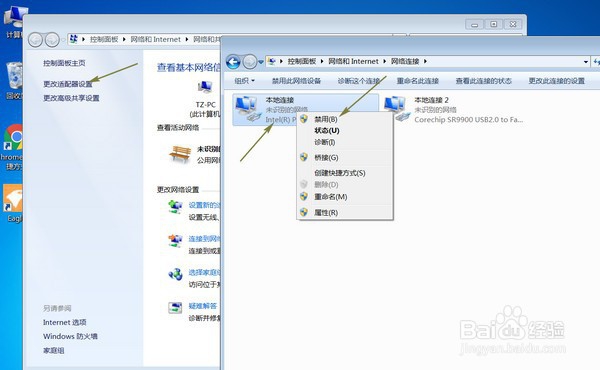The image size is (600, 370).
Task: Open Internet 选项 link in the sidebar
Action: click(x=65, y=322)
